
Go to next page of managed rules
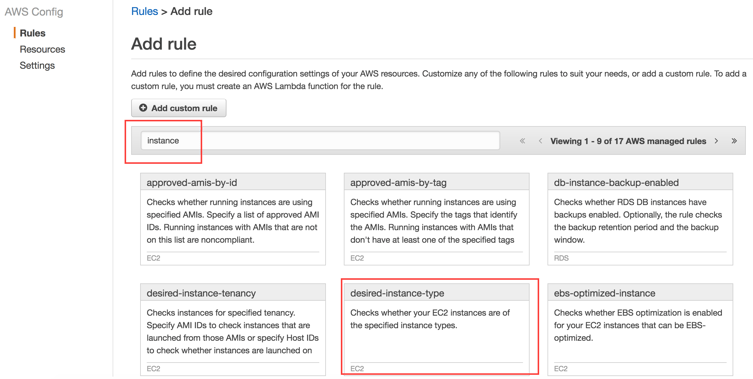(717, 141)
